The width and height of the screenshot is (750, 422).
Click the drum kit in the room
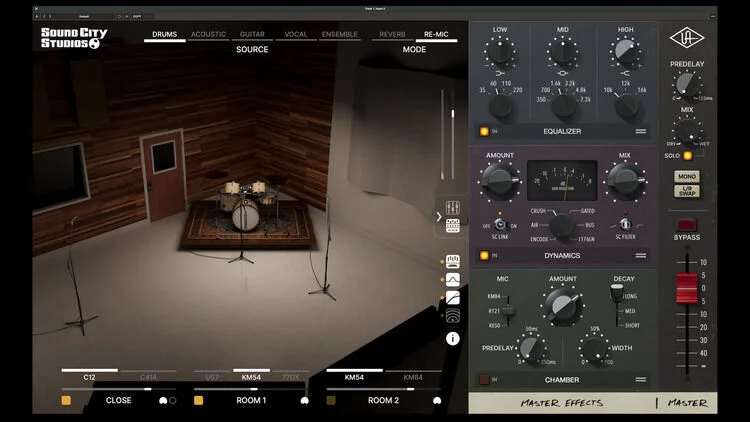tap(246, 204)
